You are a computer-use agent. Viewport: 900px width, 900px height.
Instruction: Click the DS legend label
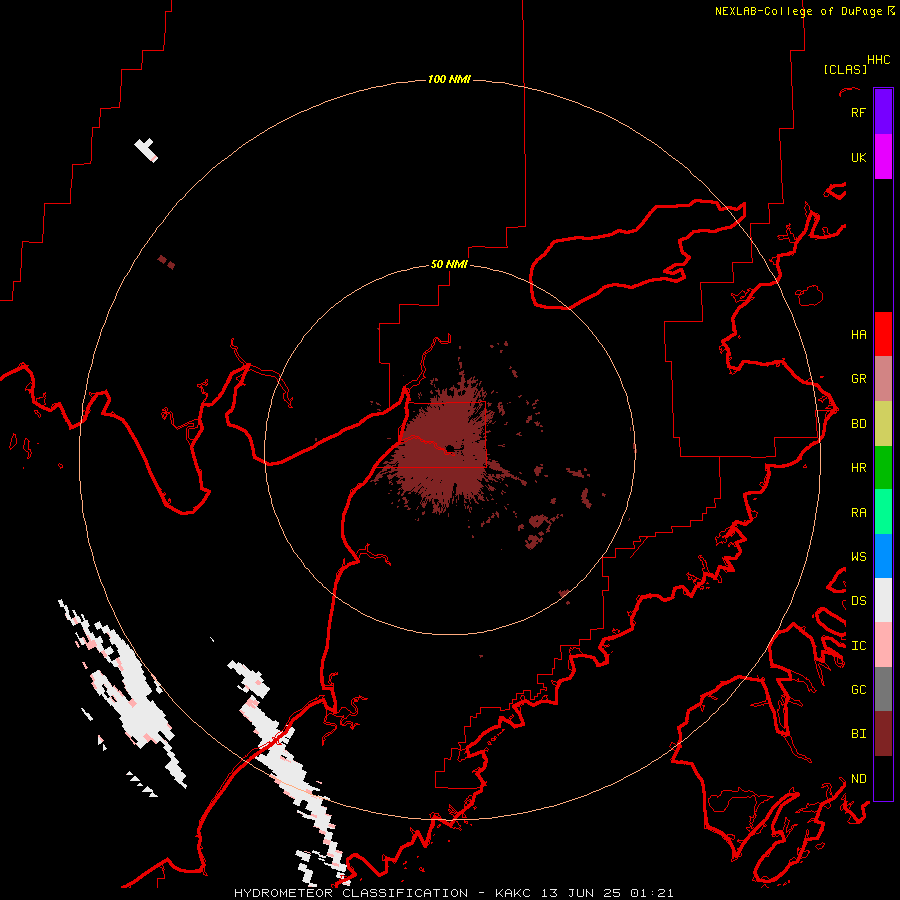click(x=858, y=601)
